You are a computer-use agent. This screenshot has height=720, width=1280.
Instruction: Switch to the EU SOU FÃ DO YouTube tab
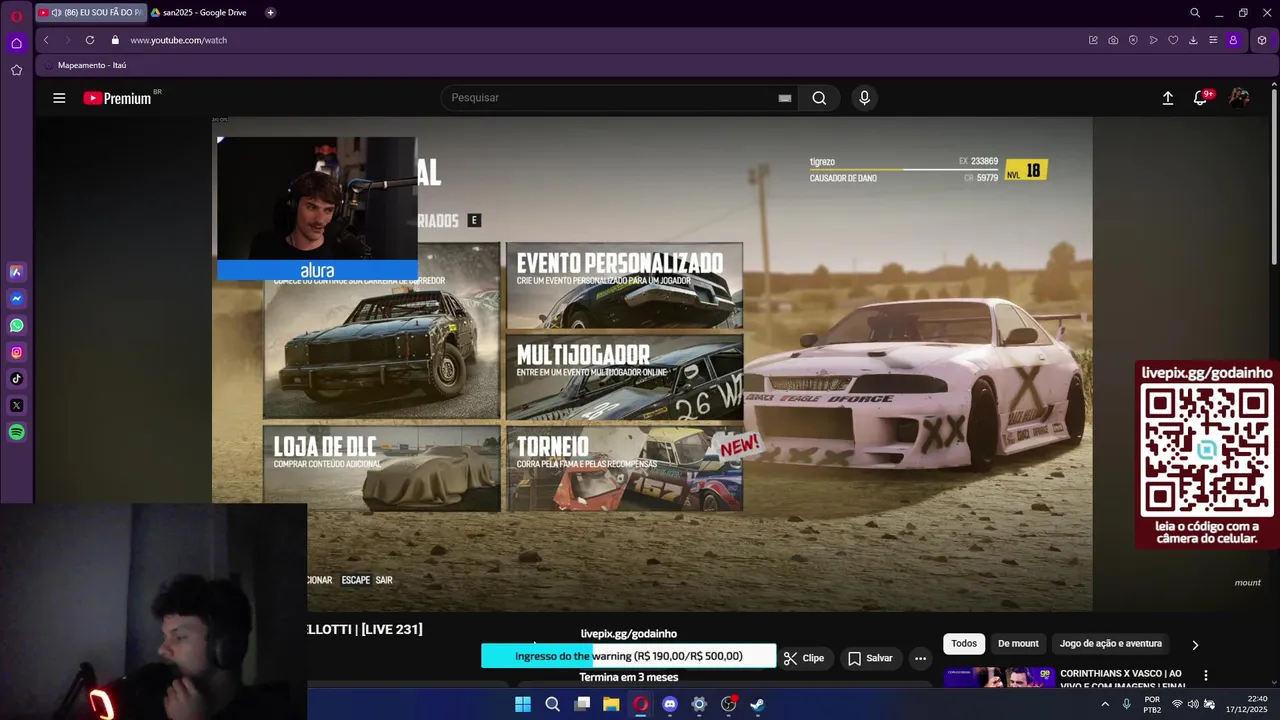90,13
